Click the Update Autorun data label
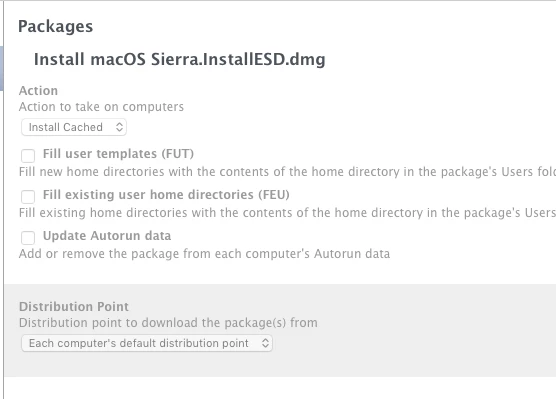Screen dimensions: 556x399 (107, 236)
